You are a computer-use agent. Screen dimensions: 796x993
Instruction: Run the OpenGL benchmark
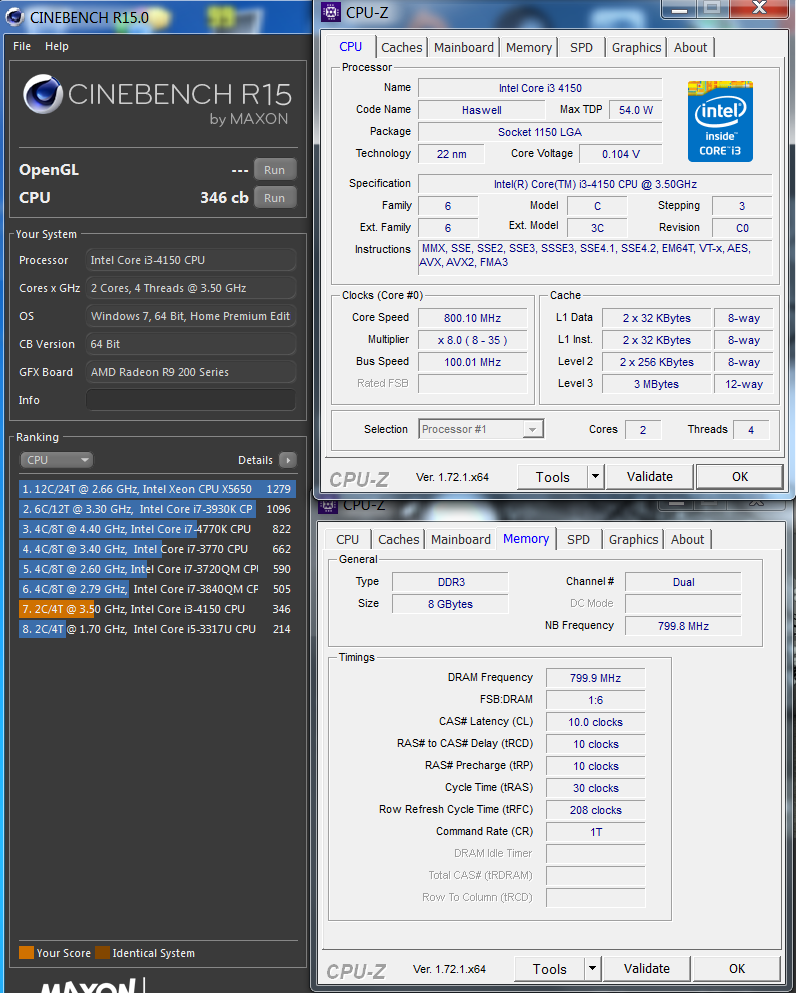pos(274,170)
